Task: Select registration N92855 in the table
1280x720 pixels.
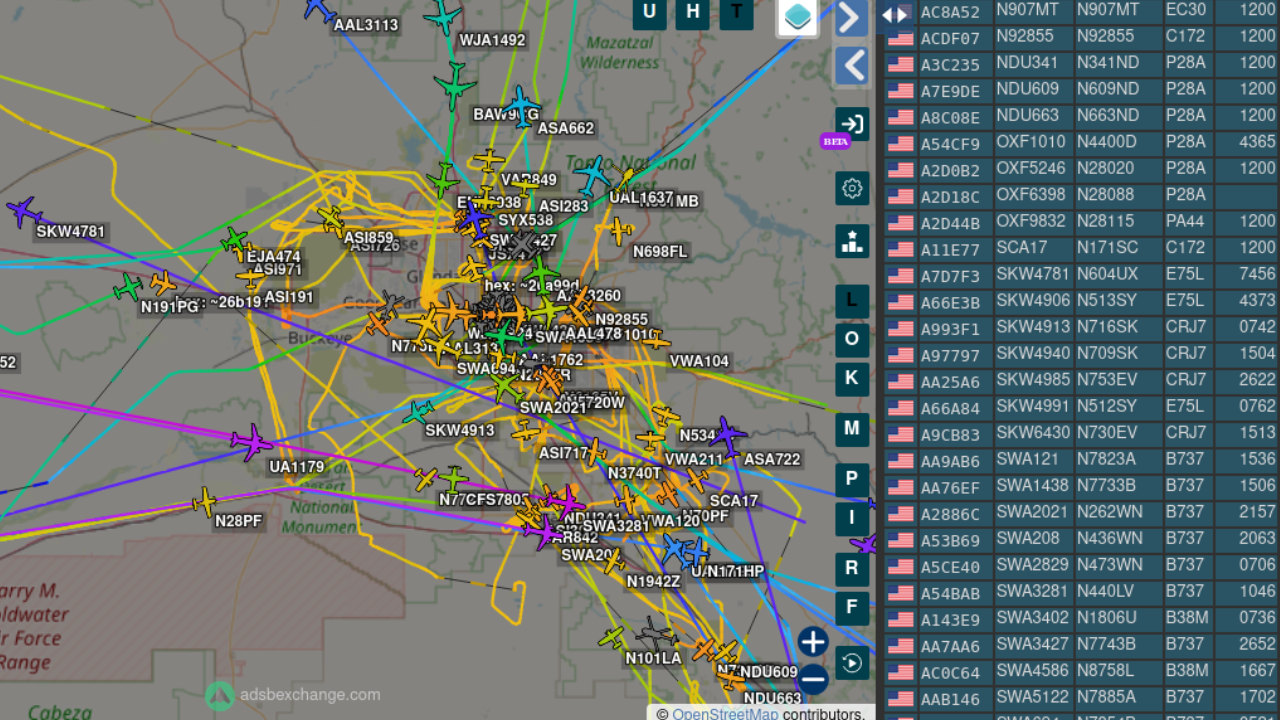Action: [x=1106, y=36]
